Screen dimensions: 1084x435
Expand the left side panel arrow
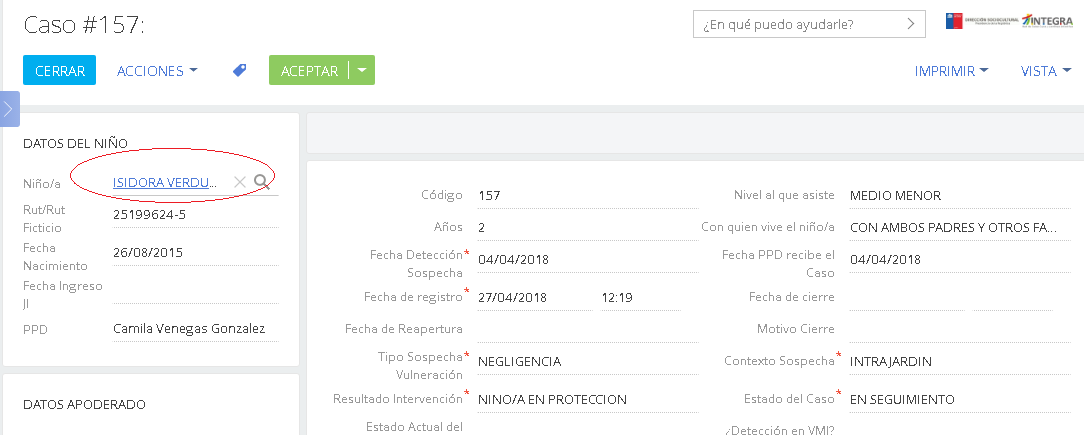coord(9,108)
